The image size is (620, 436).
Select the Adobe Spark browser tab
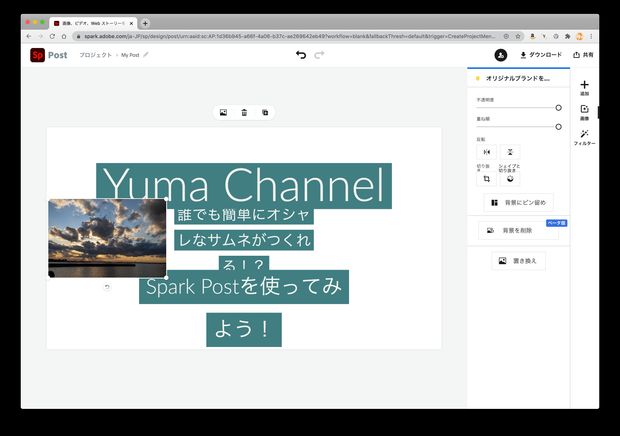(93, 23)
